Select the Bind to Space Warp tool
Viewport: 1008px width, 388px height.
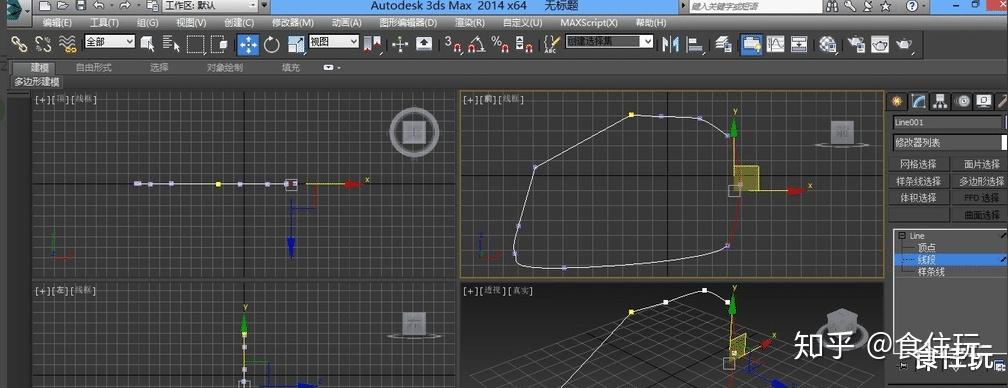pos(68,44)
